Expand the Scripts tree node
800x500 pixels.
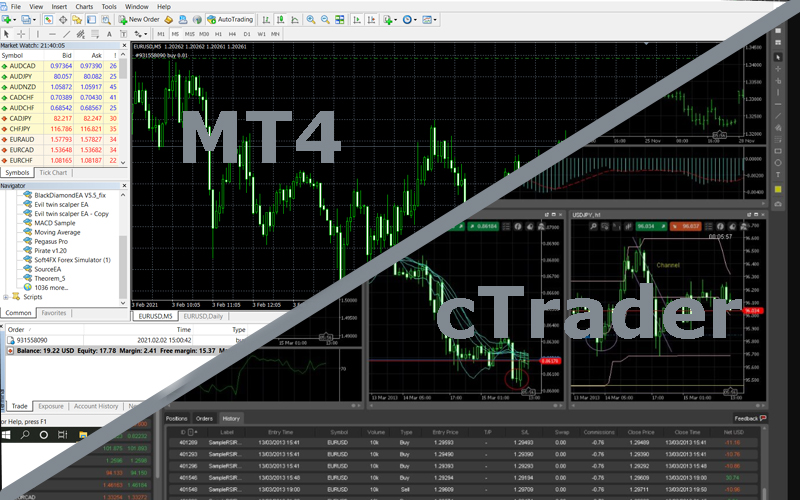tap(6, 297)
